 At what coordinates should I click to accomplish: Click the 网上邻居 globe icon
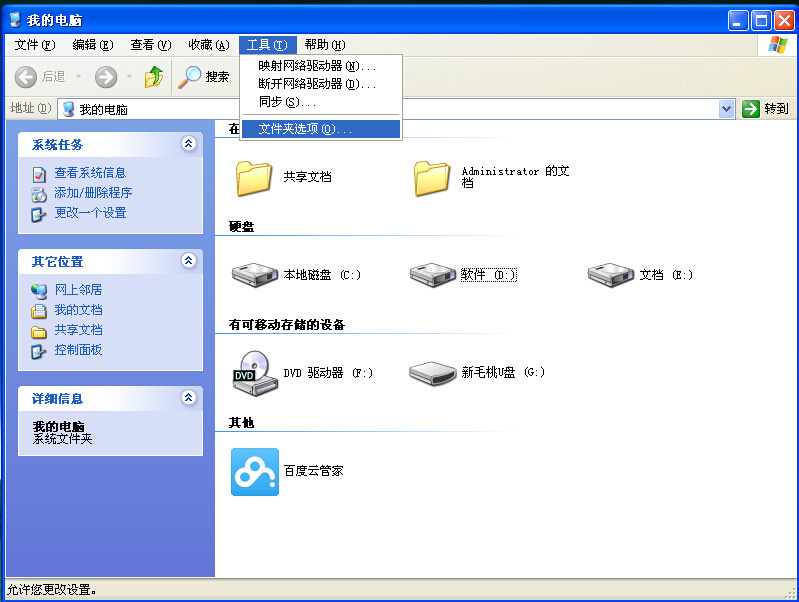(x=39, y=291)
